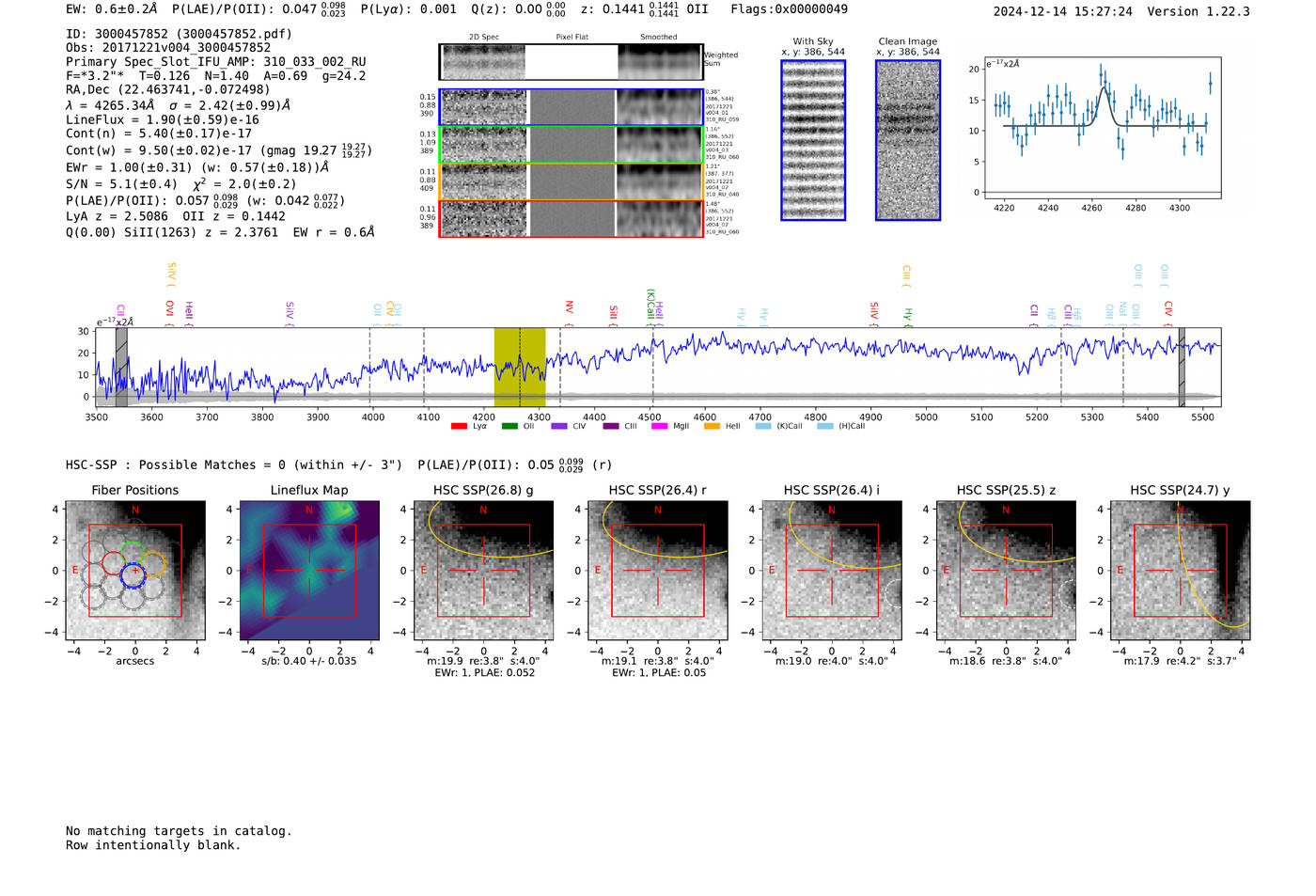Viewport: 1316px width, 896px height.
Task: Click the gray hatched band near 5460 Å
Action: coord(1182,367)
